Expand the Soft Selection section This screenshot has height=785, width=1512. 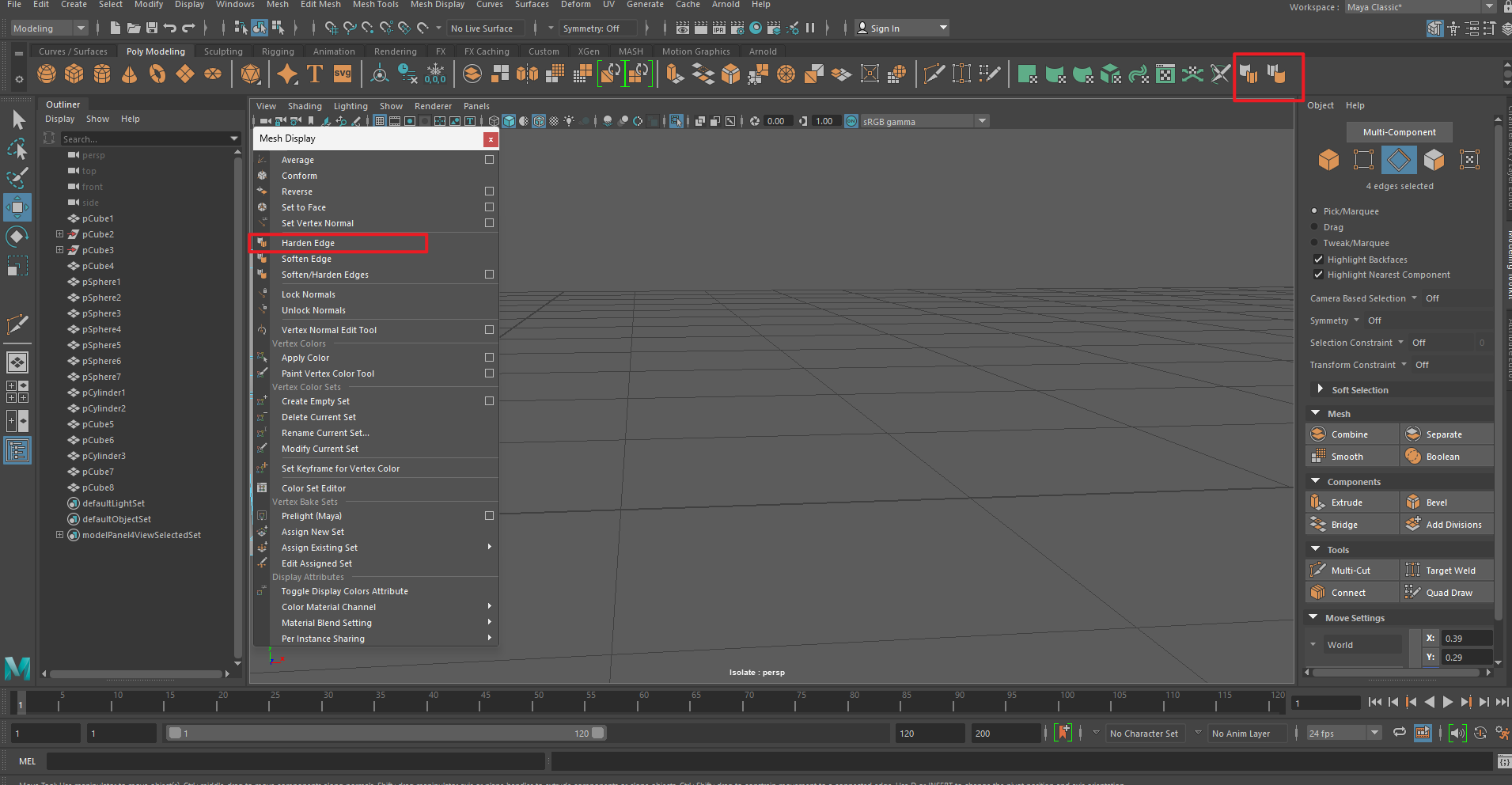1320,389
